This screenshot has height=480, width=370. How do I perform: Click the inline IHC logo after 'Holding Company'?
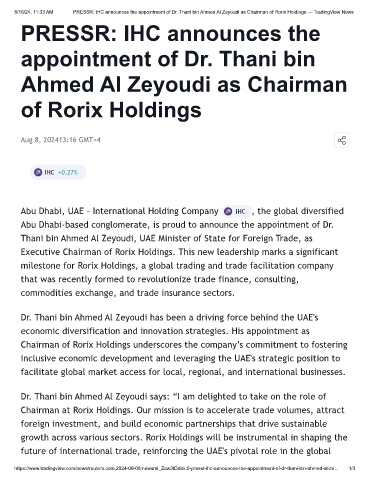coord(228,211)
